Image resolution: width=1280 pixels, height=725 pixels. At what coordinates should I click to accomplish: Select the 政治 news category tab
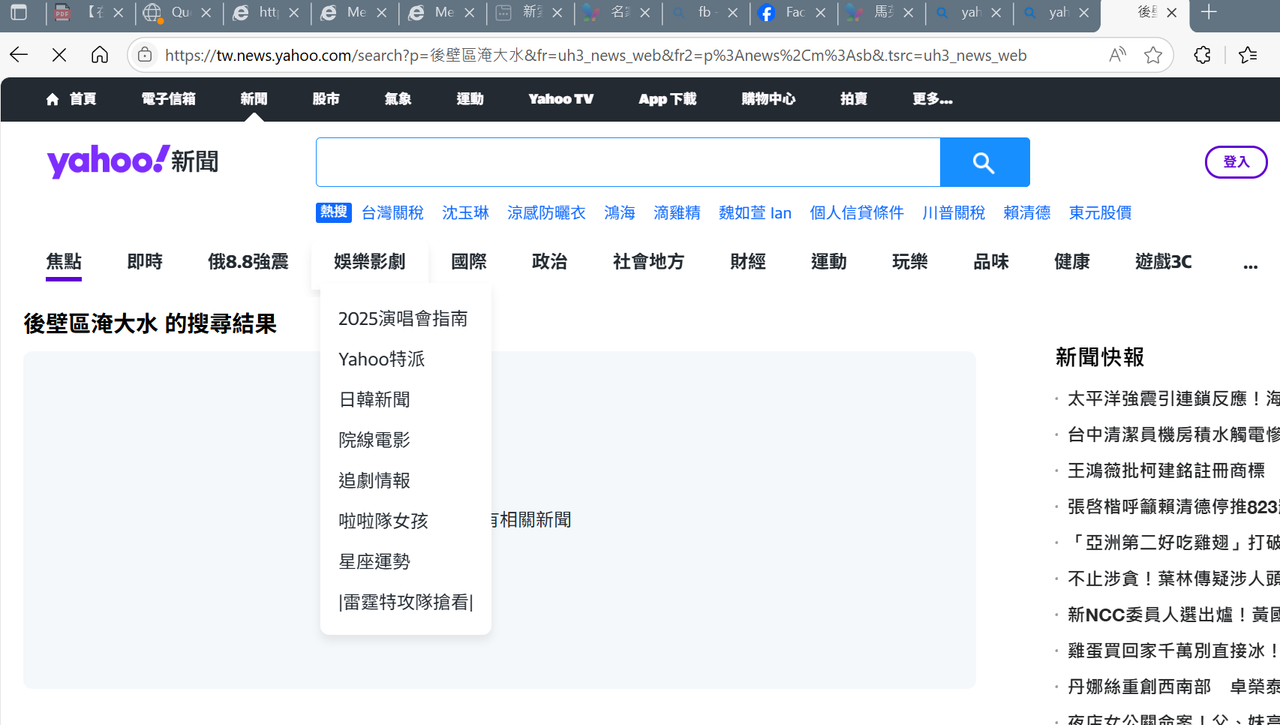point(550,262)
